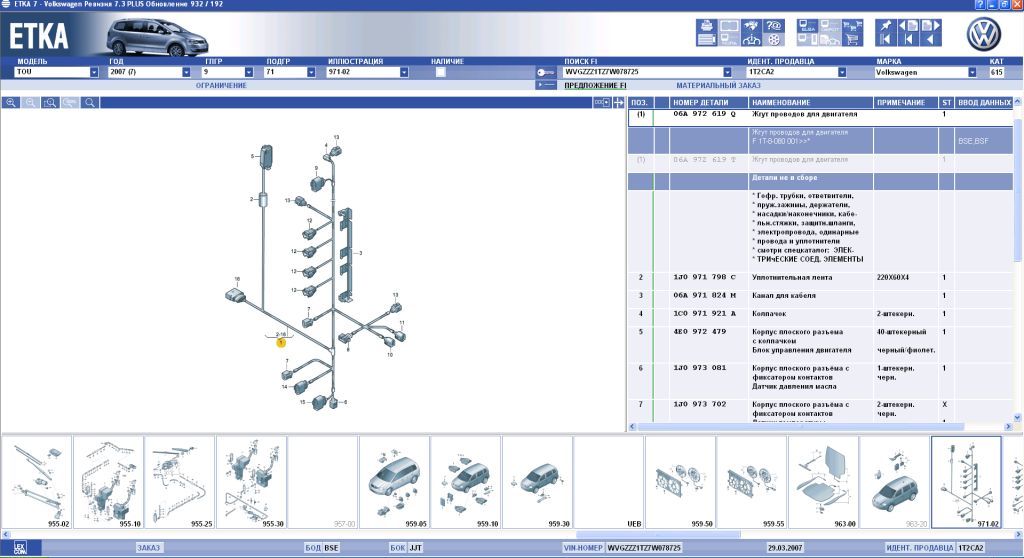Click the ПРИМЕЧАНИЕ column header

tap(905, 103)
